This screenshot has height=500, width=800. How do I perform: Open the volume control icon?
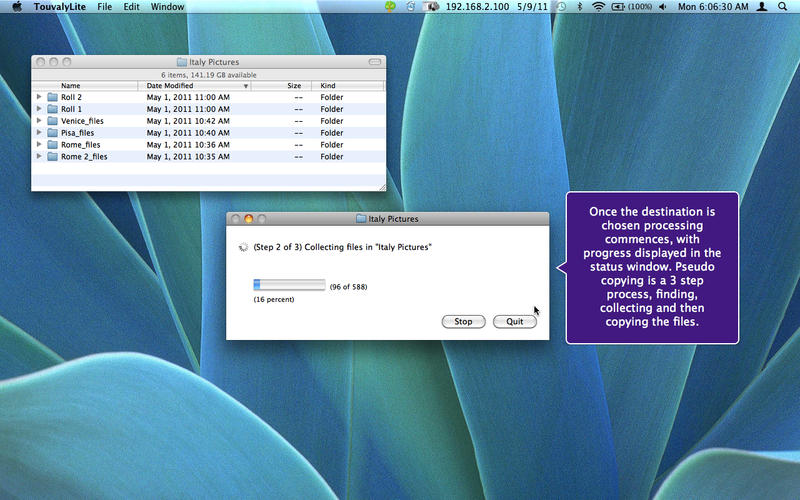[x=663, y=7]
